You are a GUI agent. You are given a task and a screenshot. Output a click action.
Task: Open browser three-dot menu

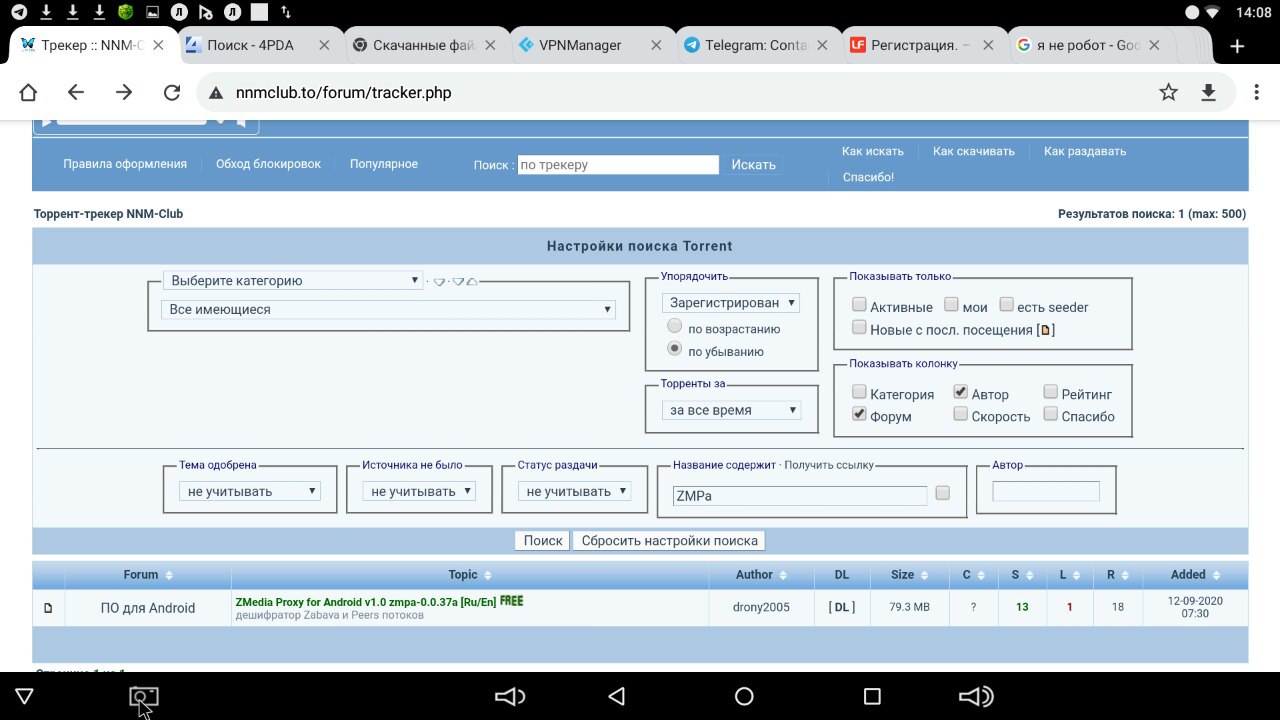pos(1257,92)
